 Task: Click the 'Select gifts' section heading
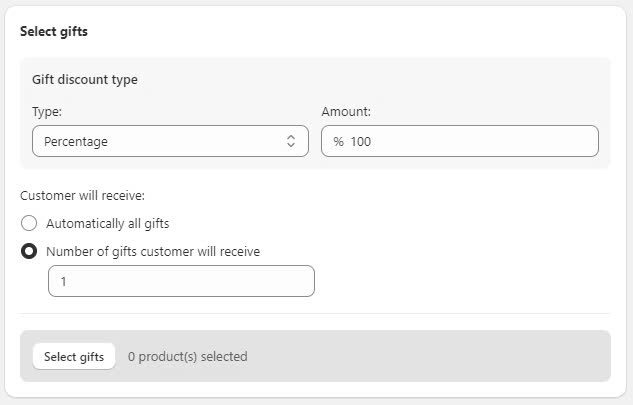coord(54,32)
